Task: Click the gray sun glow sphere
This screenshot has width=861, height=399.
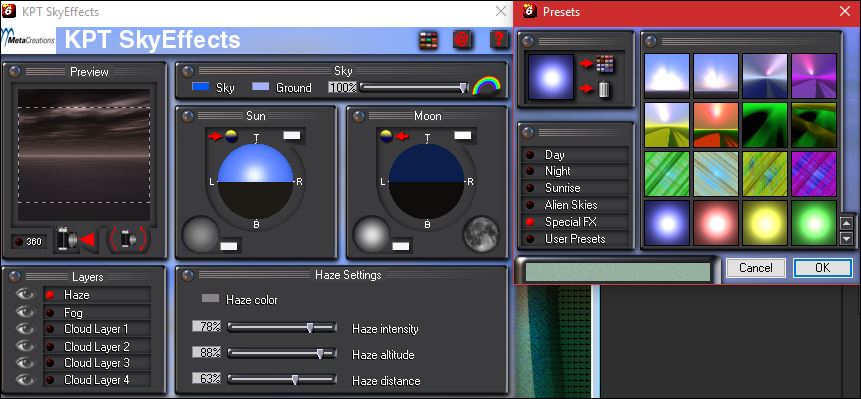Action: (200, 234)
